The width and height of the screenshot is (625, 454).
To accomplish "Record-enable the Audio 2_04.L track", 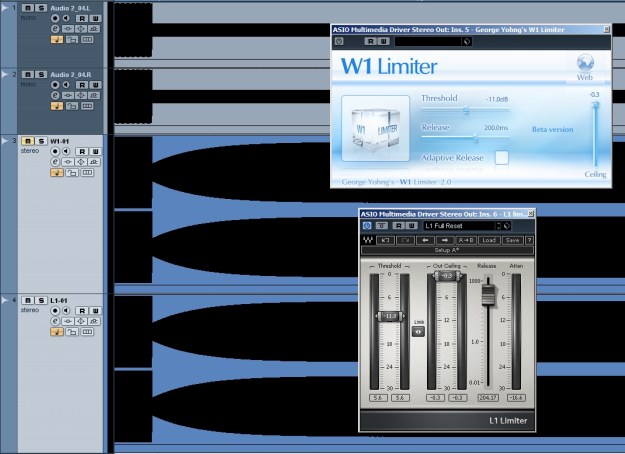I will (55, 18).
